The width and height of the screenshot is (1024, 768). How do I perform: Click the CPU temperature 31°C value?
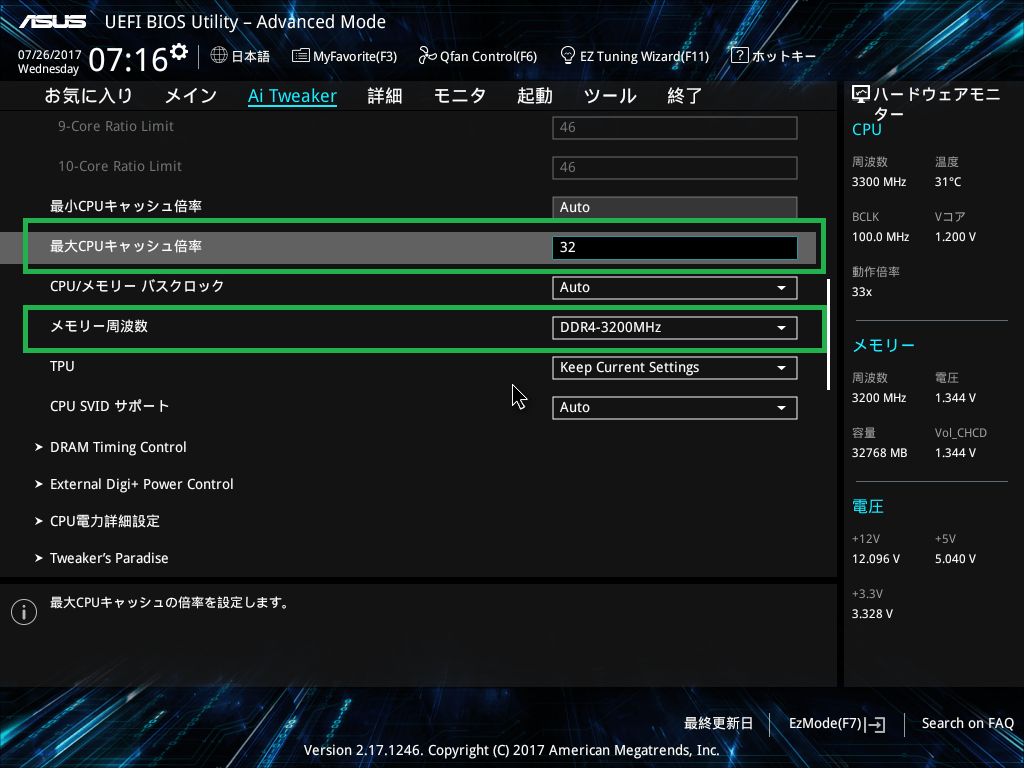948,182
